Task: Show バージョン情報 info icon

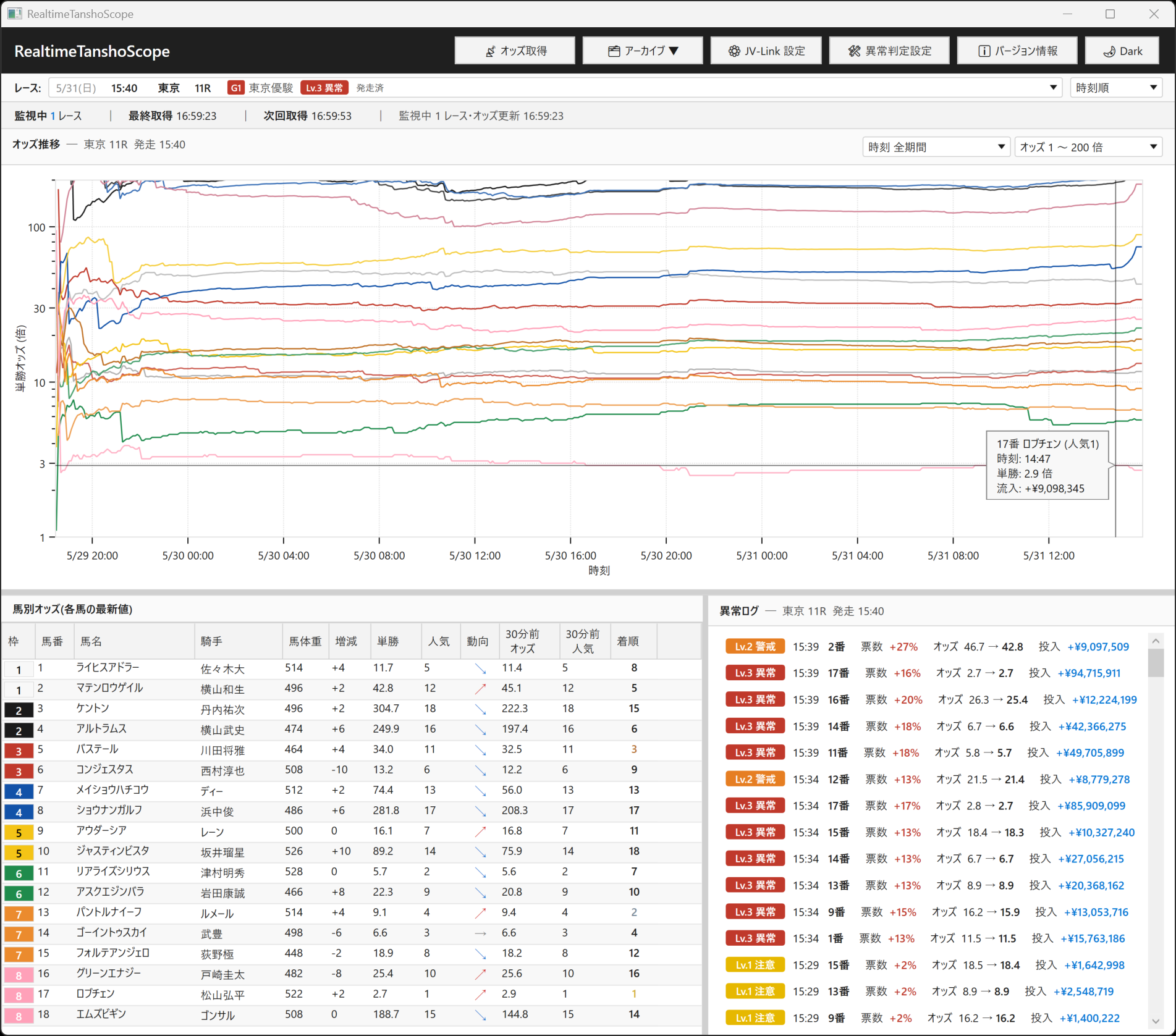Action: pyautogui.click(x=984, y=51)
